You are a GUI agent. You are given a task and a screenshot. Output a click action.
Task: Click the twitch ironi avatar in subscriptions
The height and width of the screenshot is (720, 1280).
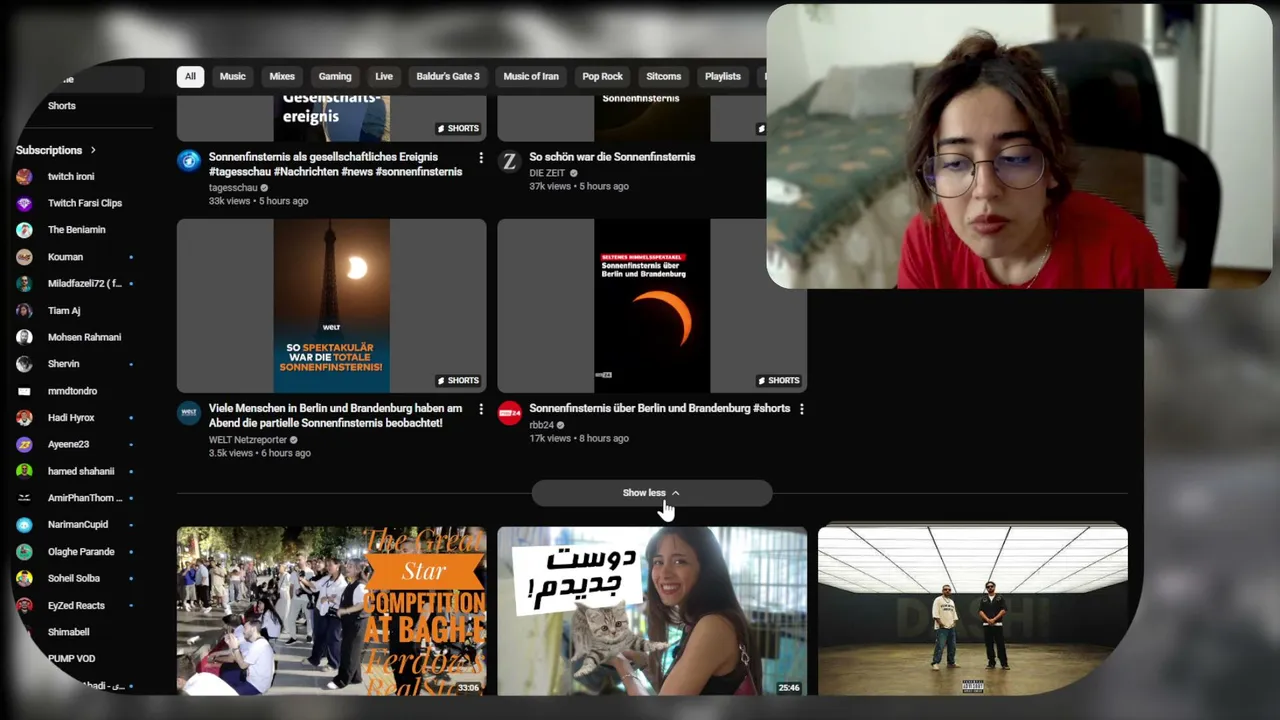coord(24,176)
